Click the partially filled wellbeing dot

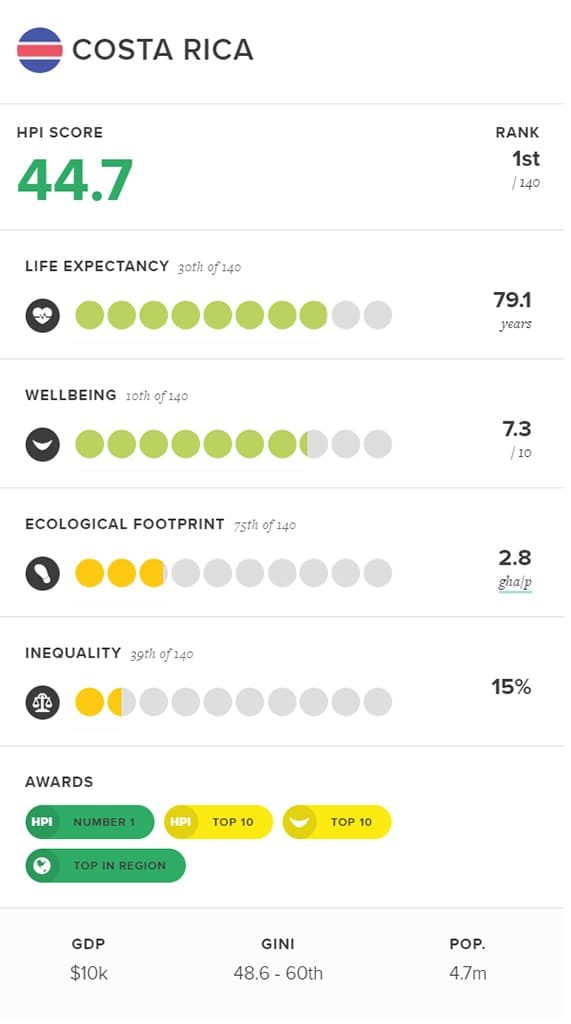point(314,444)
